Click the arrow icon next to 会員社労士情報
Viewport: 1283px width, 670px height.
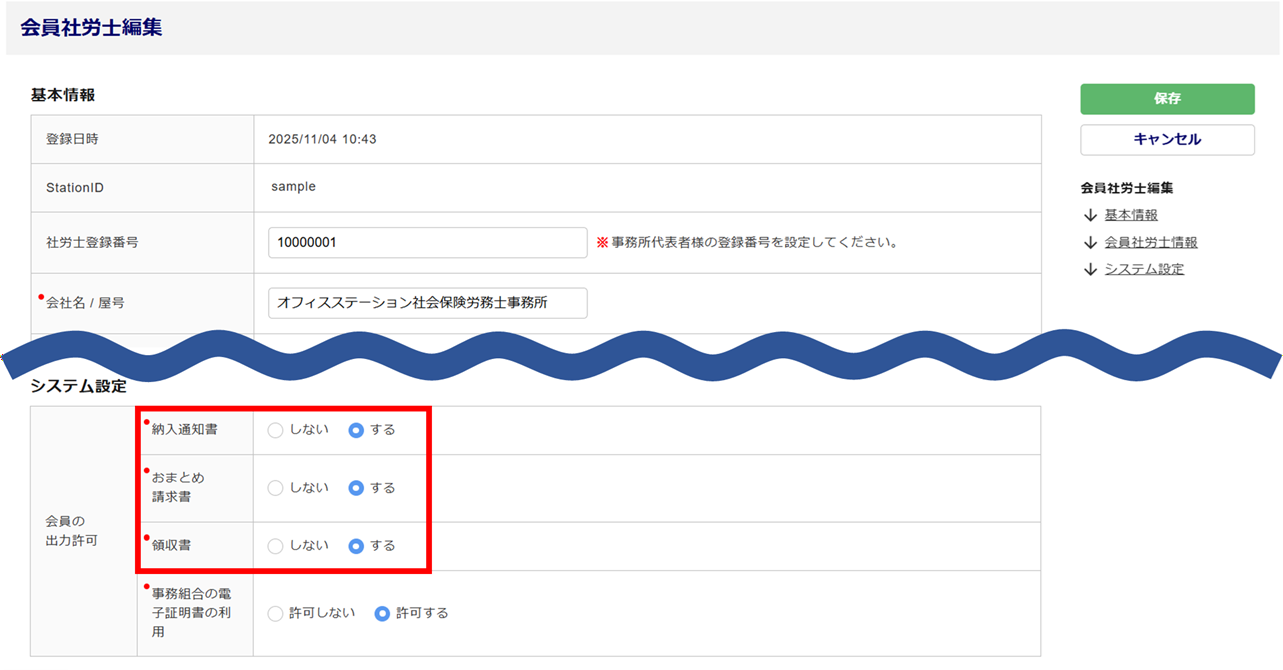[x=1090, y=242]
